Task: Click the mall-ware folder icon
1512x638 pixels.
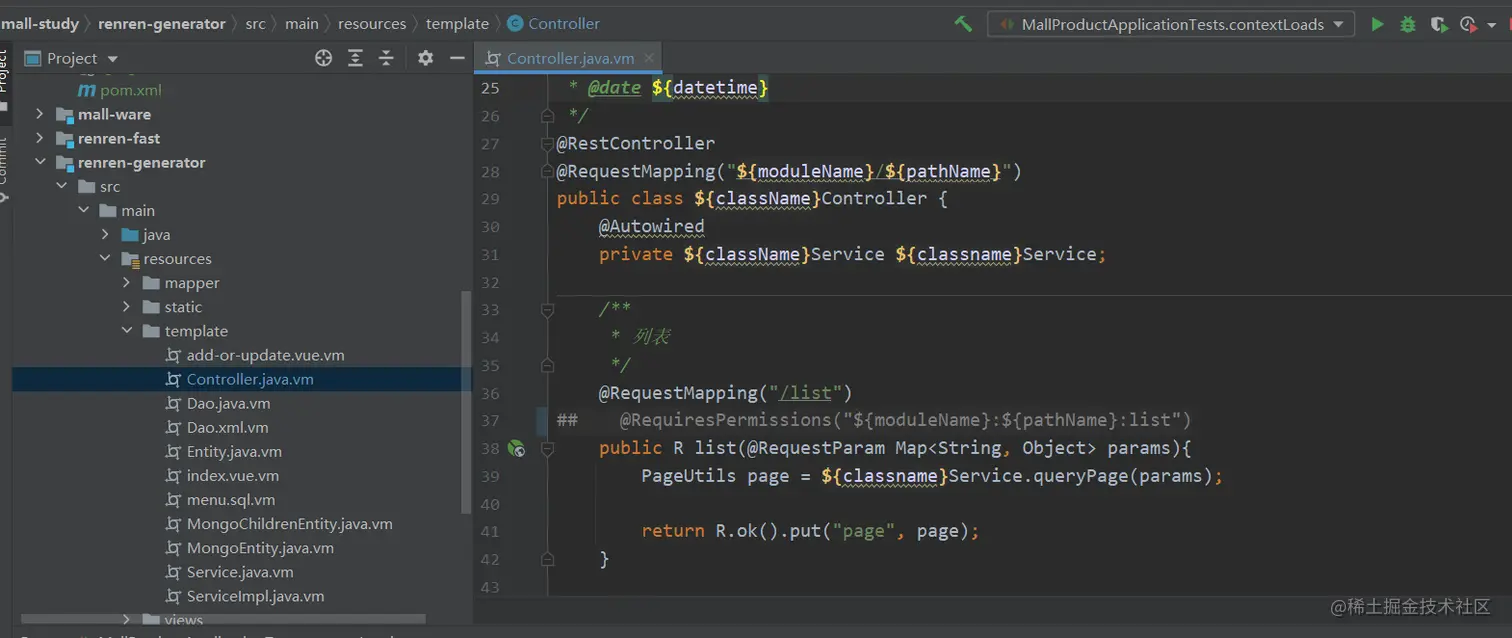Action: (x=65, y=115)
